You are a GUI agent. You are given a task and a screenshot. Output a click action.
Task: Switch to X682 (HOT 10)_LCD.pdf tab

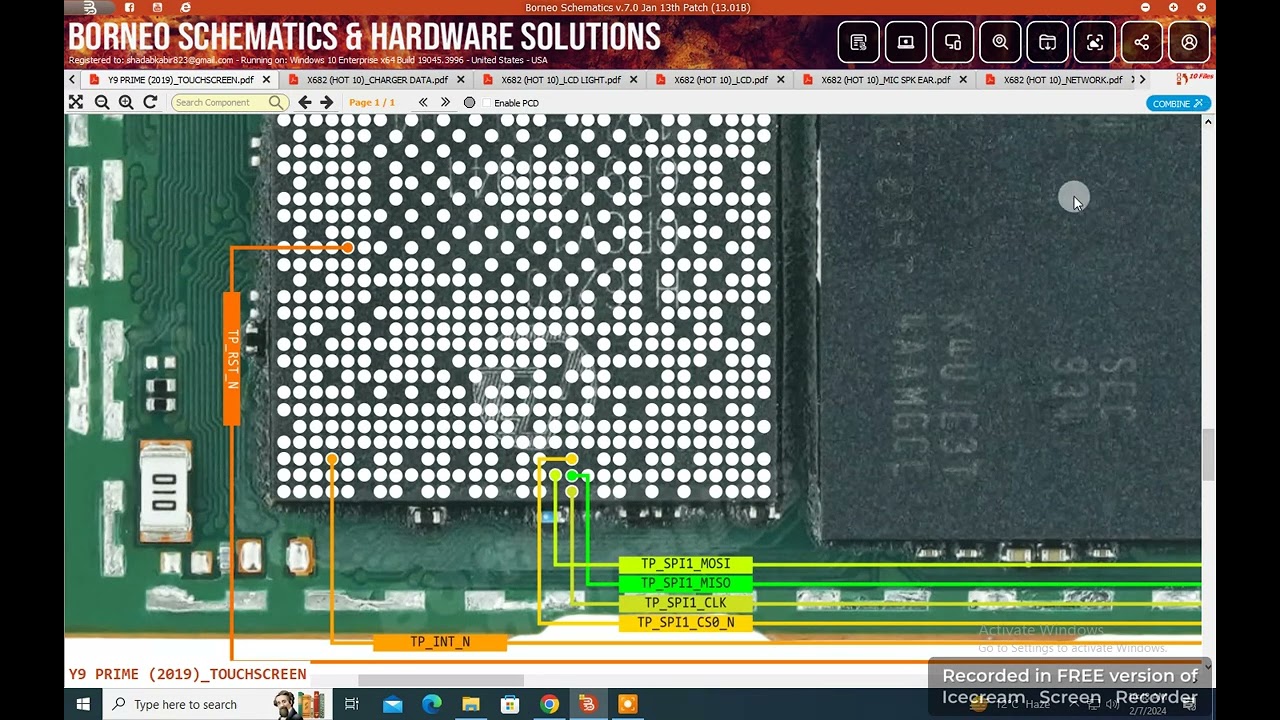pos(720,80)
